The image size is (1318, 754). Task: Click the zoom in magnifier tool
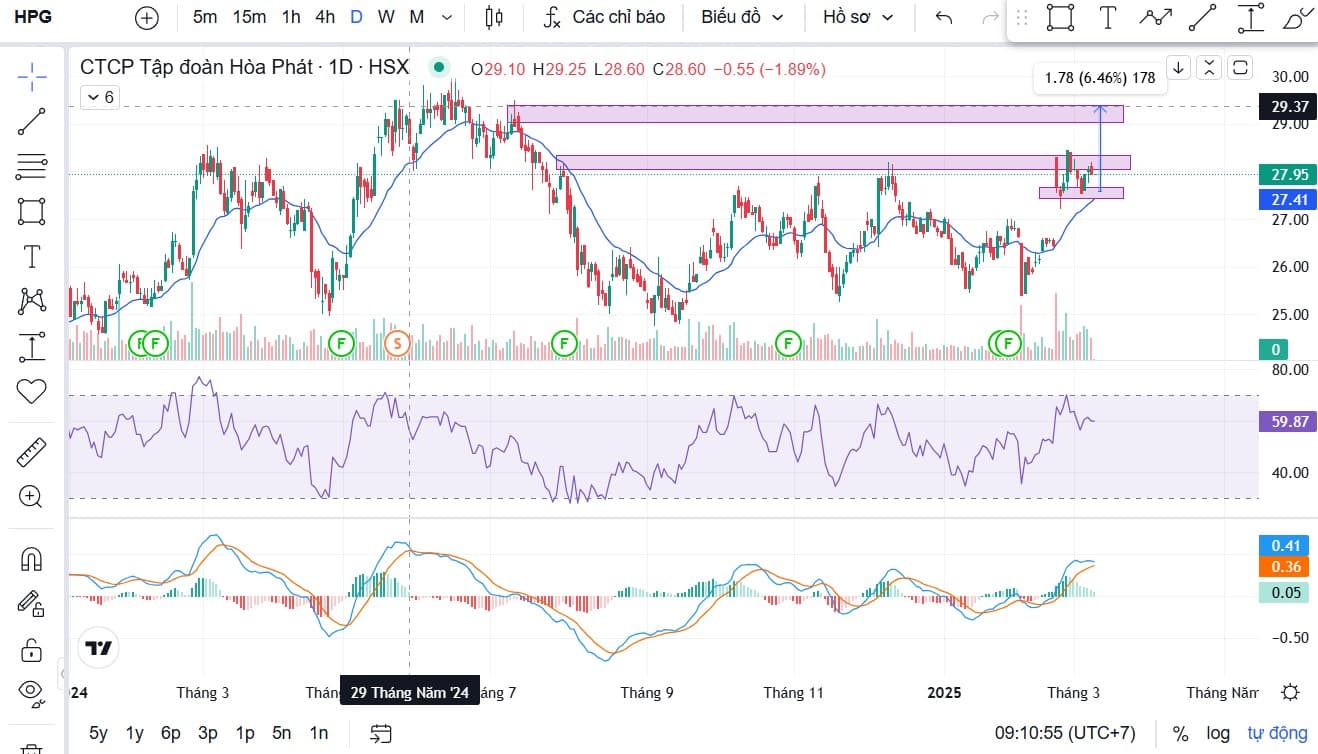pos(32,496)
